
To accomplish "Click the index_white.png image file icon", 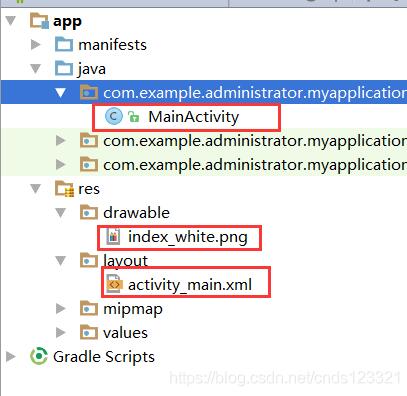I will click(113, 237).
